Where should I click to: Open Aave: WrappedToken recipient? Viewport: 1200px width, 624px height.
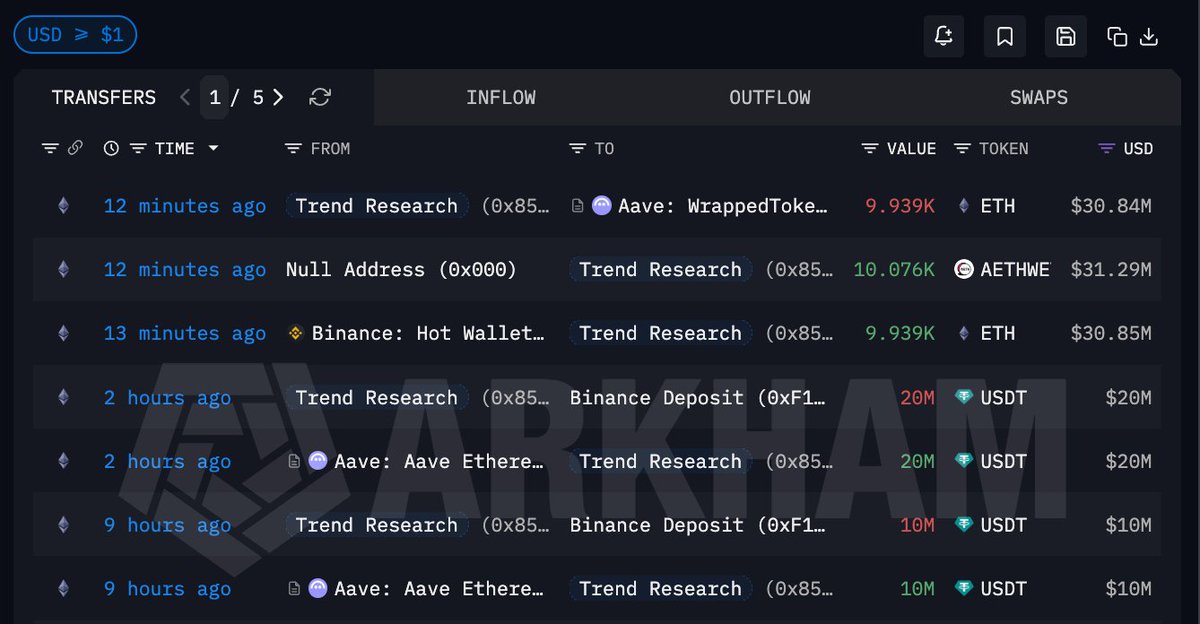click(x=724, y=206)
